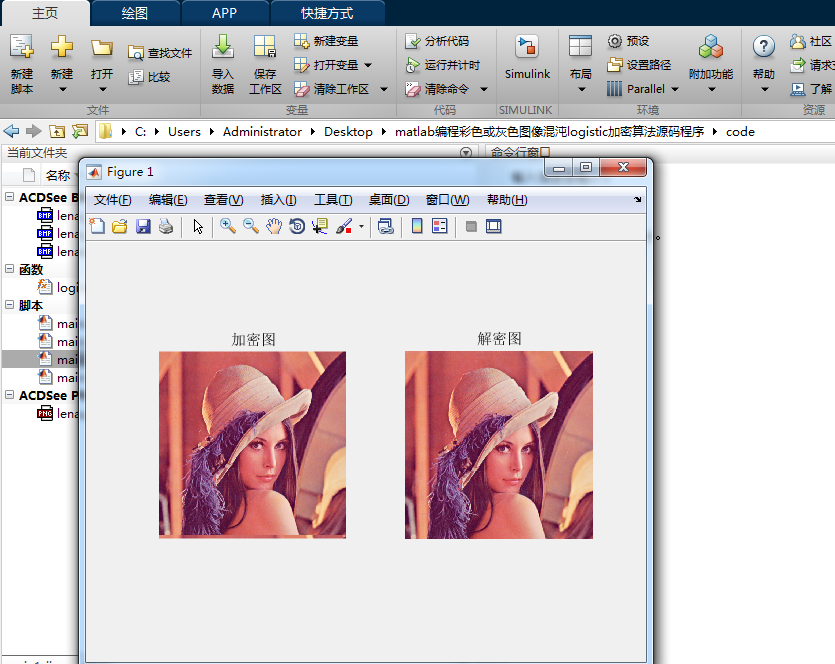The height and width of the screenshot is (664, 835).
Task: Switch to the 绘图 (Plots) tab
Action: (134, 13)
